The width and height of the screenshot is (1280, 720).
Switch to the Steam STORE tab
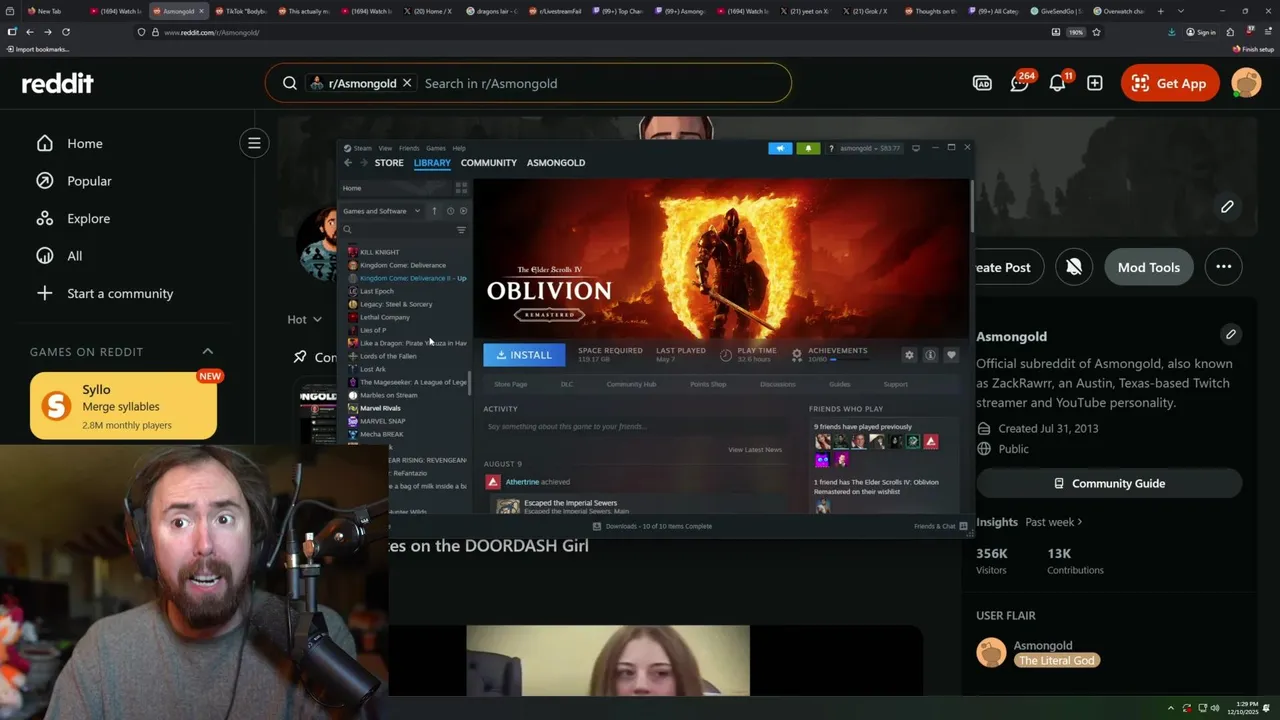coord(389,163)
